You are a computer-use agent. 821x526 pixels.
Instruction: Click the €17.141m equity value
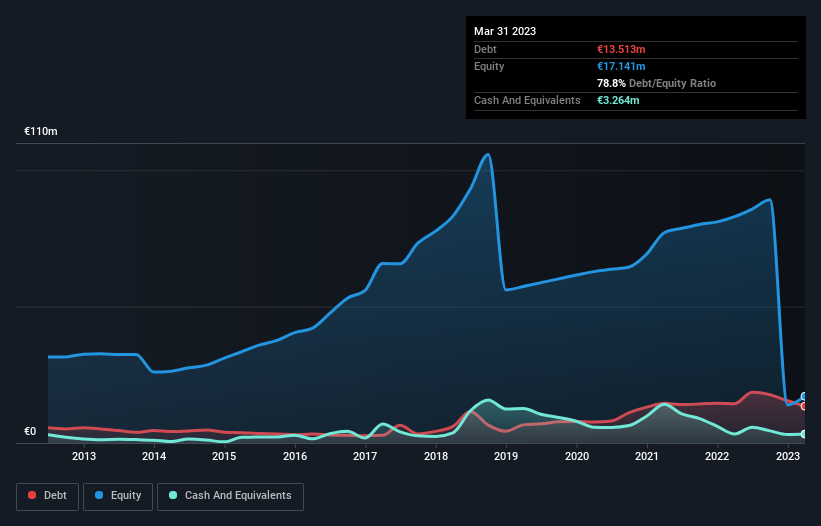coord(621,66)
